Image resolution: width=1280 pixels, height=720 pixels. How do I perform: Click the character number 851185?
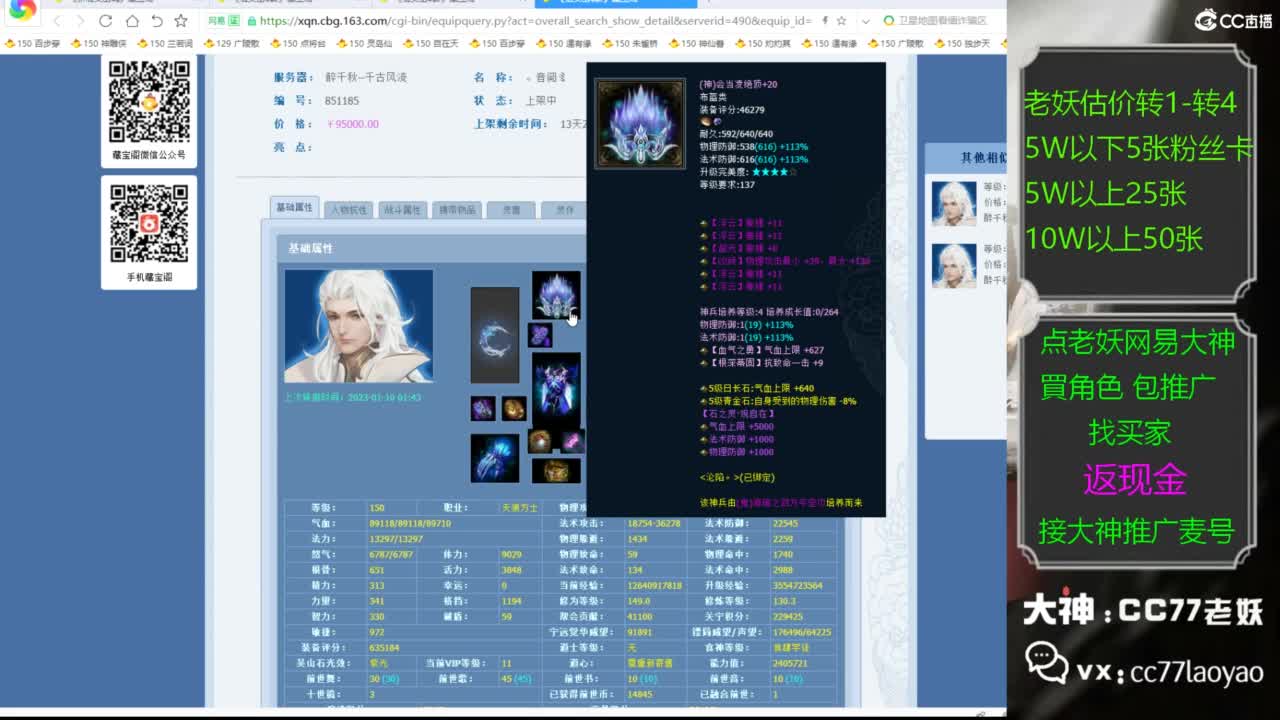click(x=342, y=101)
